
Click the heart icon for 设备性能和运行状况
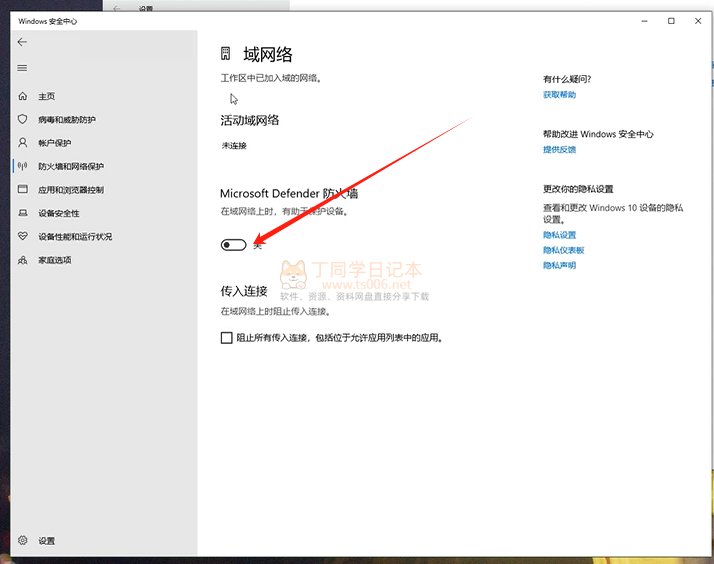[23, 237]
